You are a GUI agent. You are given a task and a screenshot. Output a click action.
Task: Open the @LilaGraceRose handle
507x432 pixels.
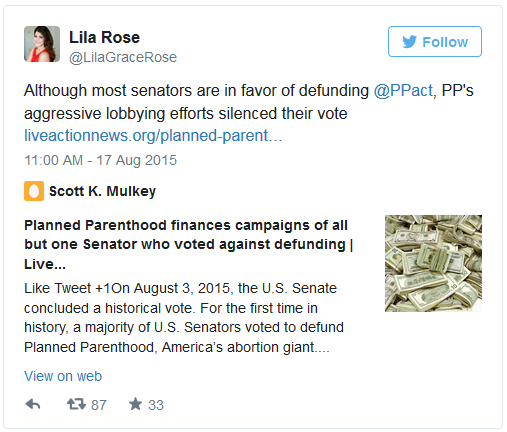123,57
